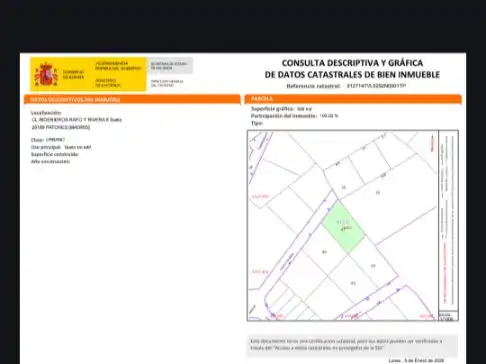Click the grey disclaimer note below the map
Viewport: 486px width, 364px height.
coord(352,345)
